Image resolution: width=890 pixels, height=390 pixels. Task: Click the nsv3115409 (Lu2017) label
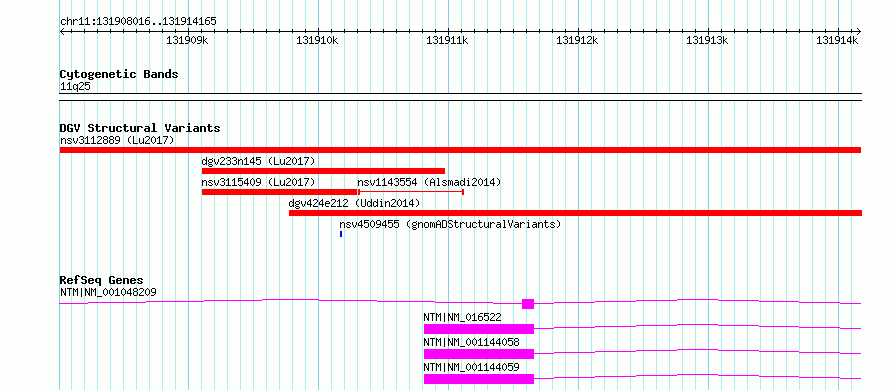pyautogui.click(x=258, y=182)
